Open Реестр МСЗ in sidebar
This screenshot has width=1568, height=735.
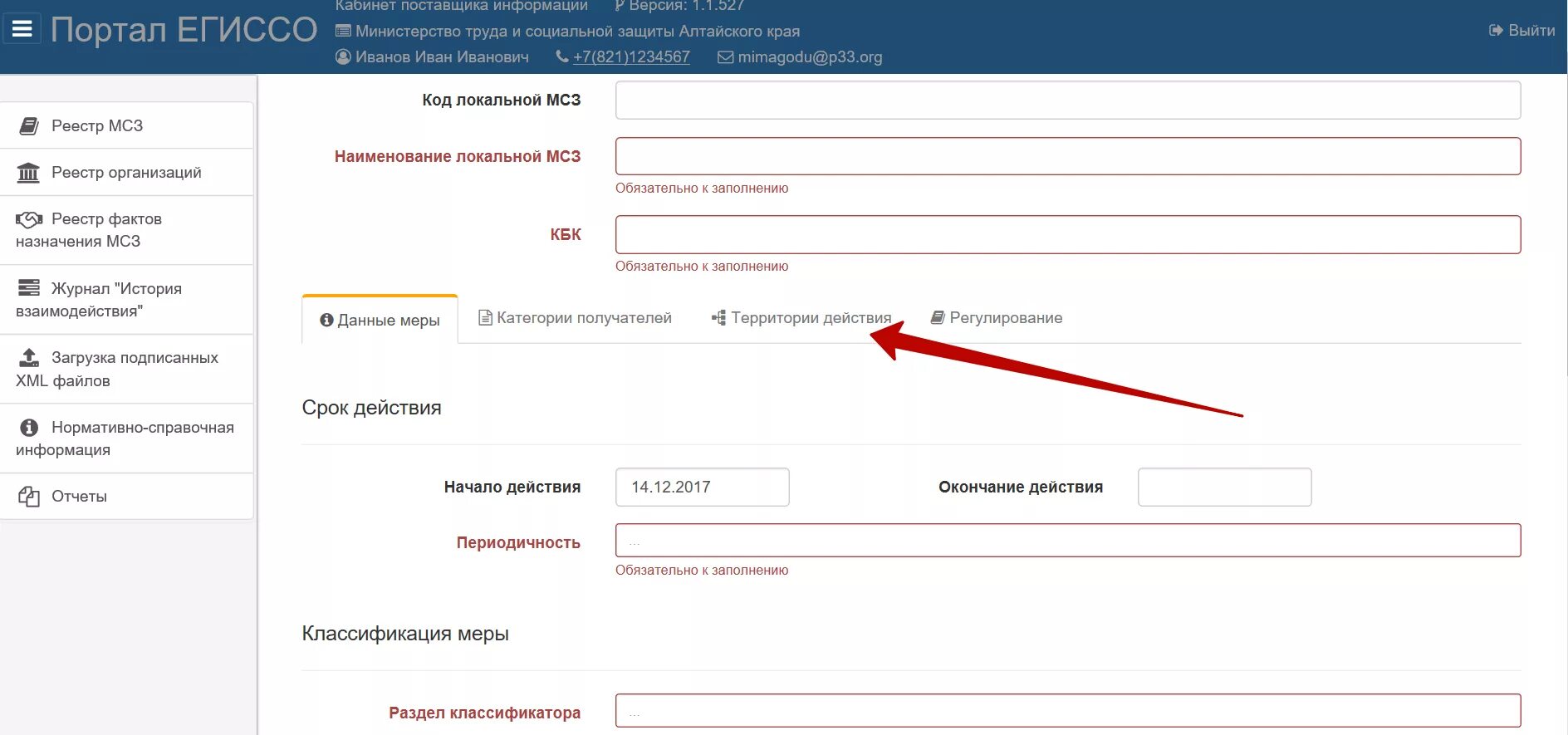tap(127, 125)
